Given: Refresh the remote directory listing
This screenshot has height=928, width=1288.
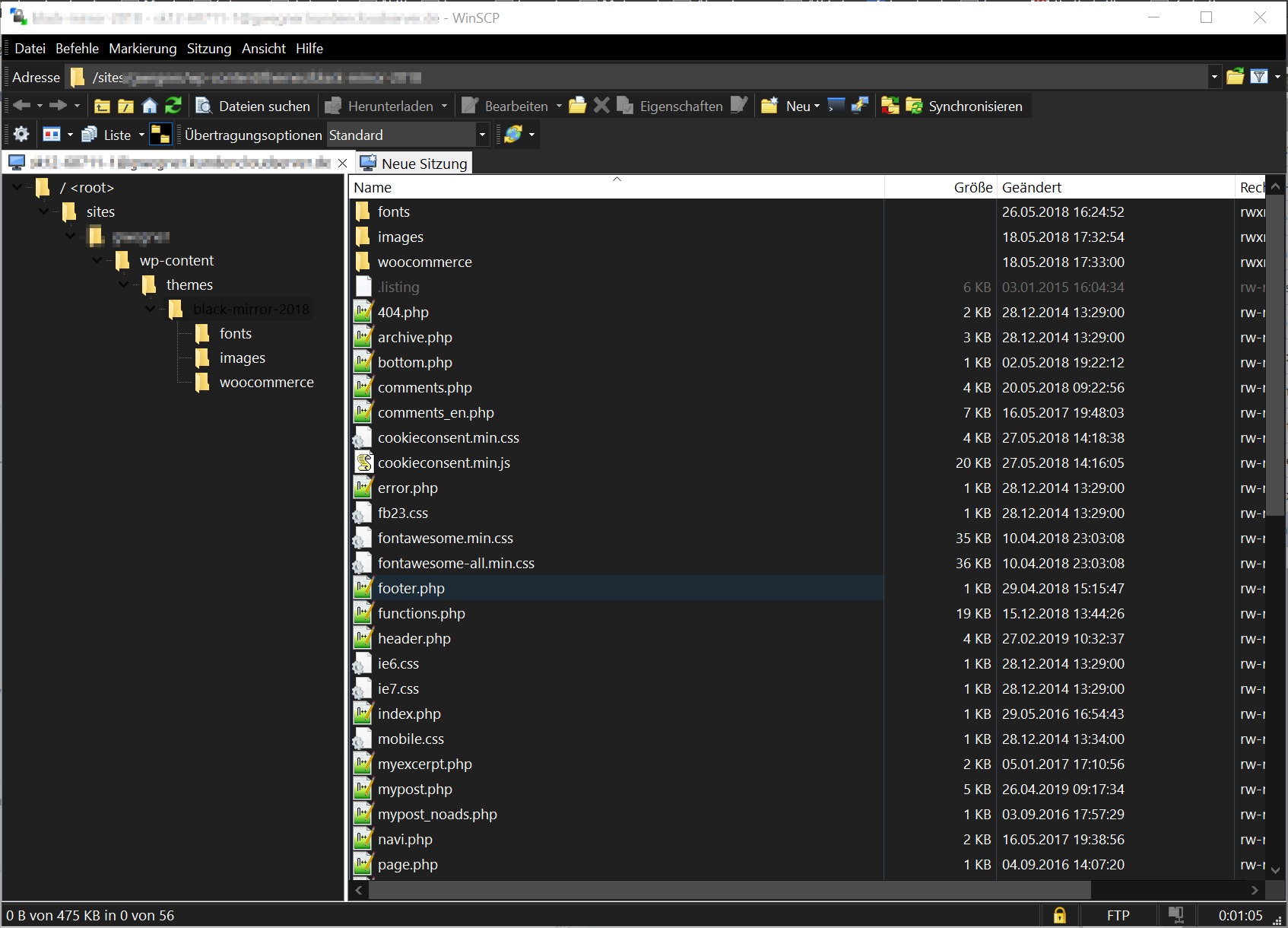Looking at the screenshot, I should (x=173, y=105).
